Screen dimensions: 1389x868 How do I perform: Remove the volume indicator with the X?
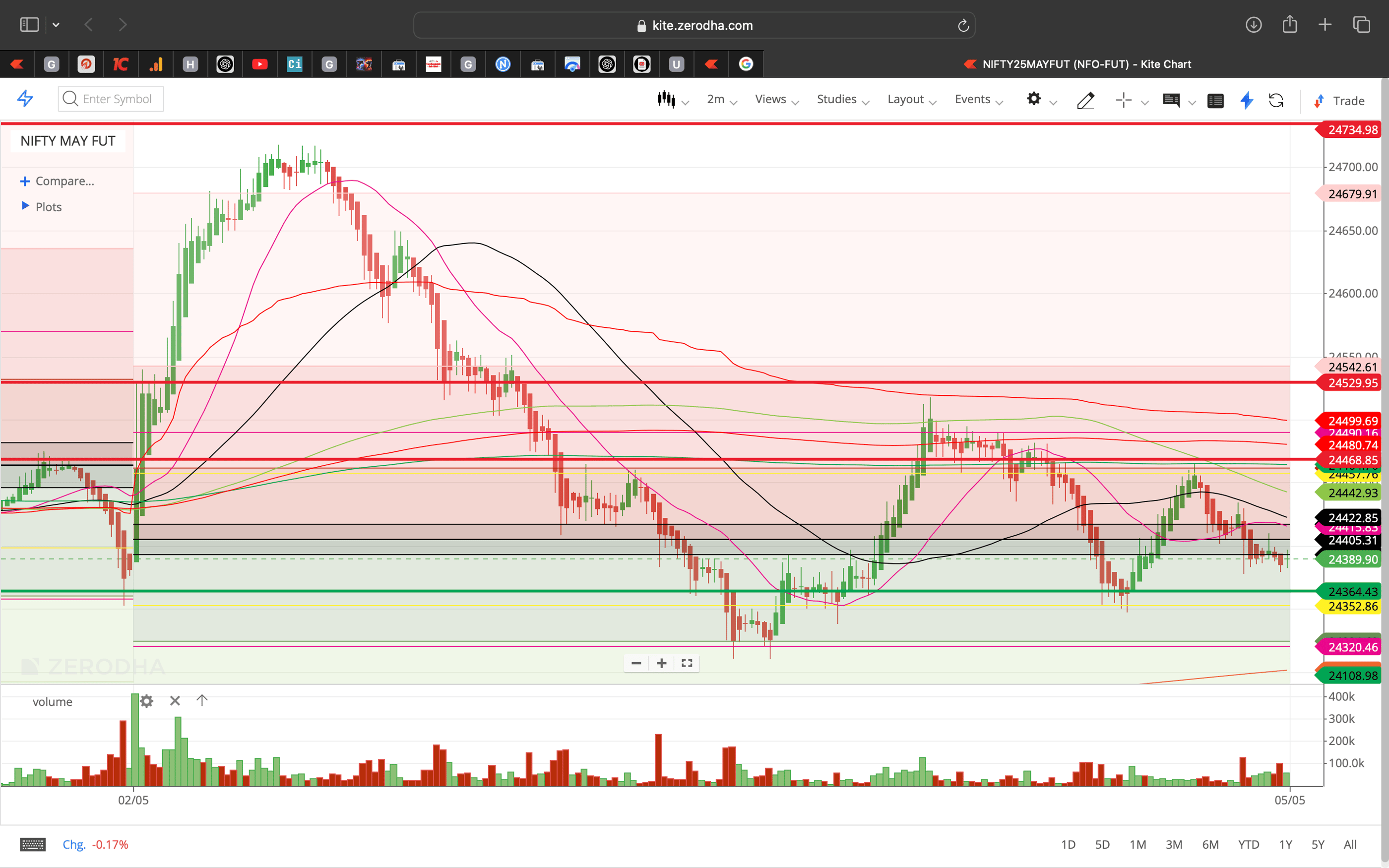175,701
